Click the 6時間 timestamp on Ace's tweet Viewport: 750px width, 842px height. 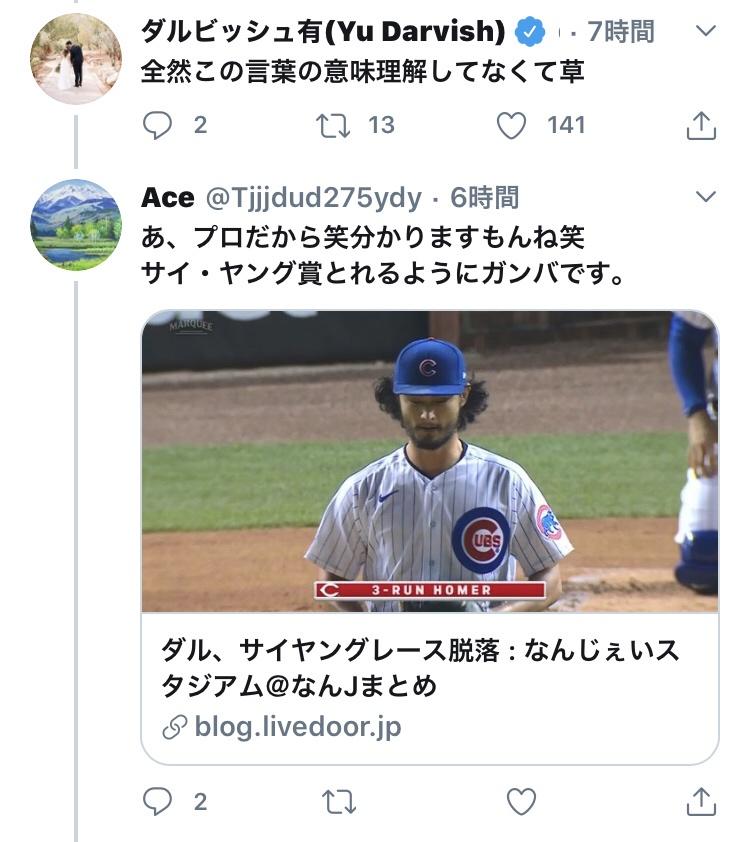click(x=485, y=198)
